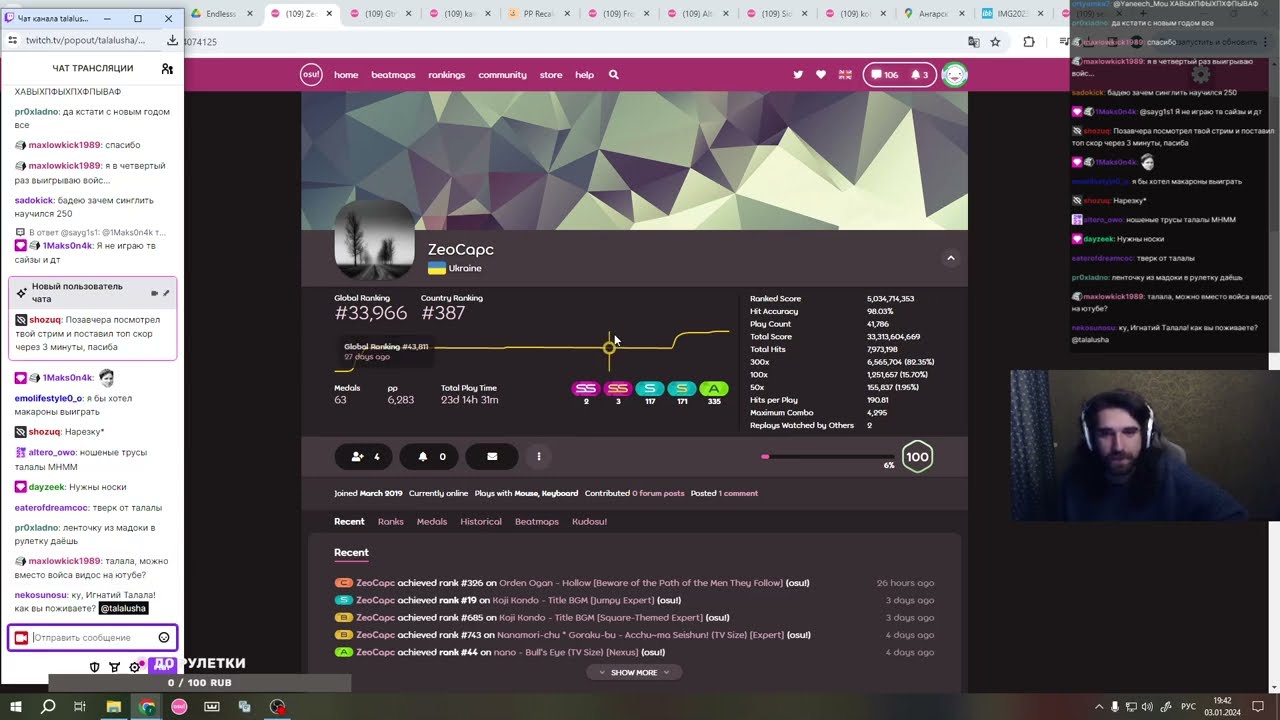Open the three-dot profile options menu

point(539,457)
